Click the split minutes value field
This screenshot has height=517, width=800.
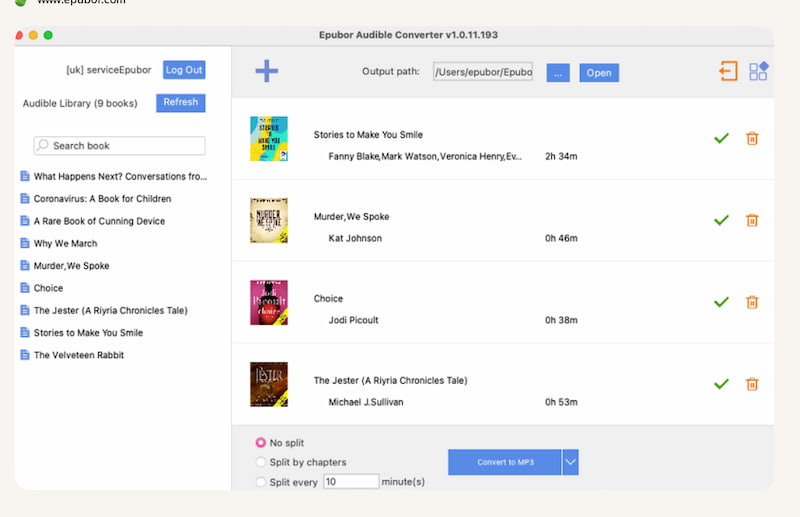[x=351, y=481]
